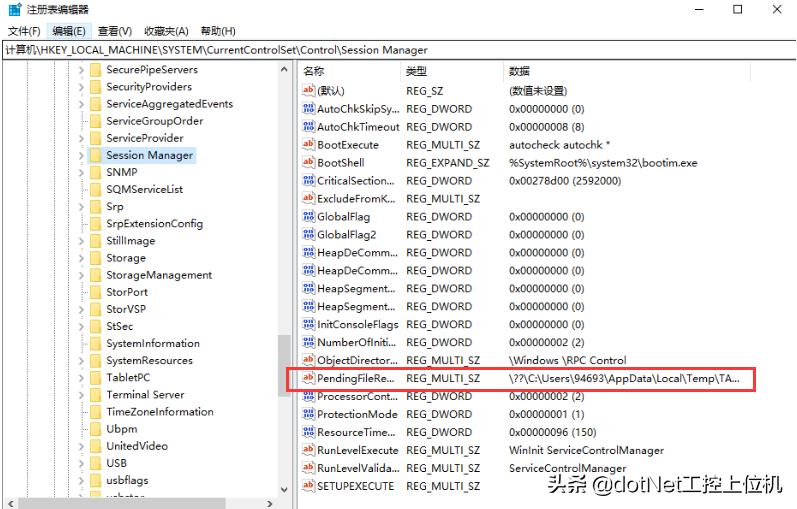Expand the UnitedVideo tree node
Viewport: 797px width, 509px height.
click(81, 446)
